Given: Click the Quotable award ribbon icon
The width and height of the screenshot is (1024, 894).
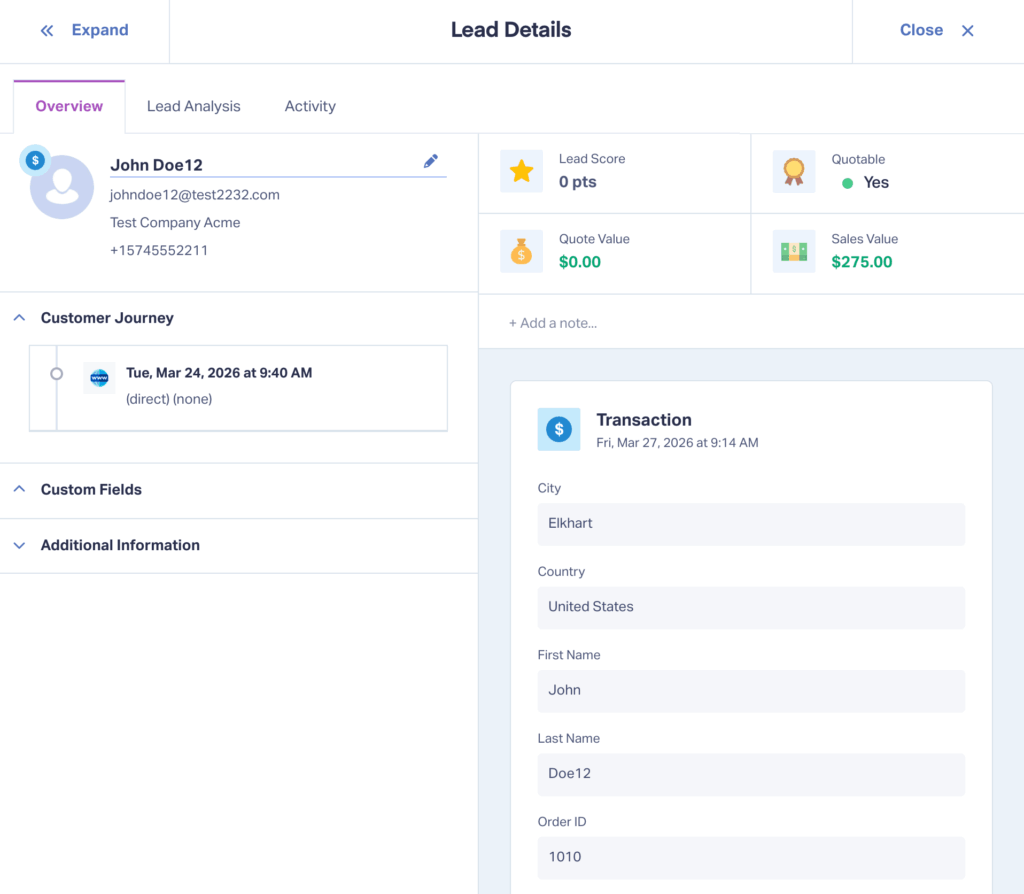Looking at the screenshot, I should coord(793,171).
